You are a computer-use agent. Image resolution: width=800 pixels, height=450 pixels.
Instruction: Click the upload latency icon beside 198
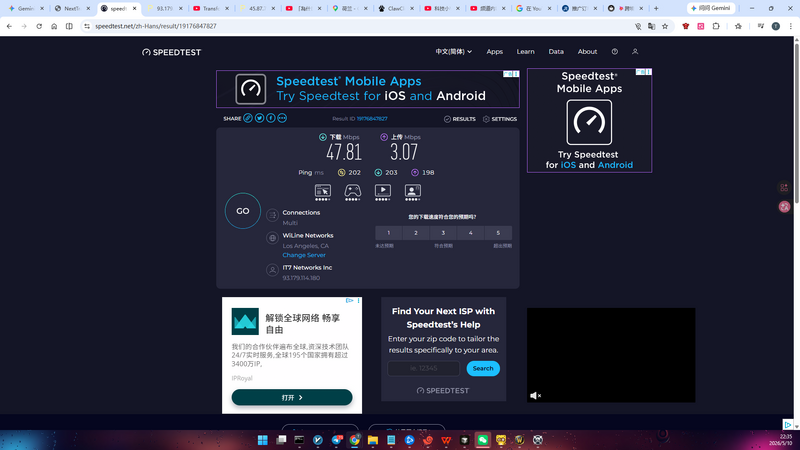pyautogui.click(x=415, y=172)
